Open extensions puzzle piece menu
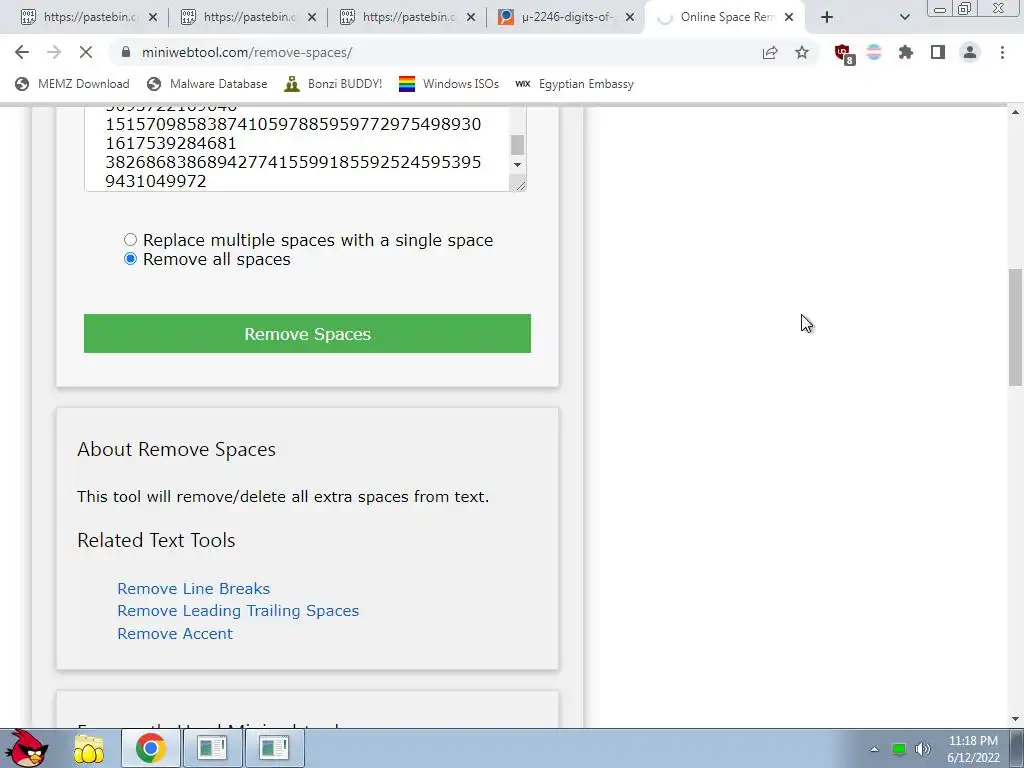The width and height of the screenshot is (1024, 768). (x=906, y=52)
